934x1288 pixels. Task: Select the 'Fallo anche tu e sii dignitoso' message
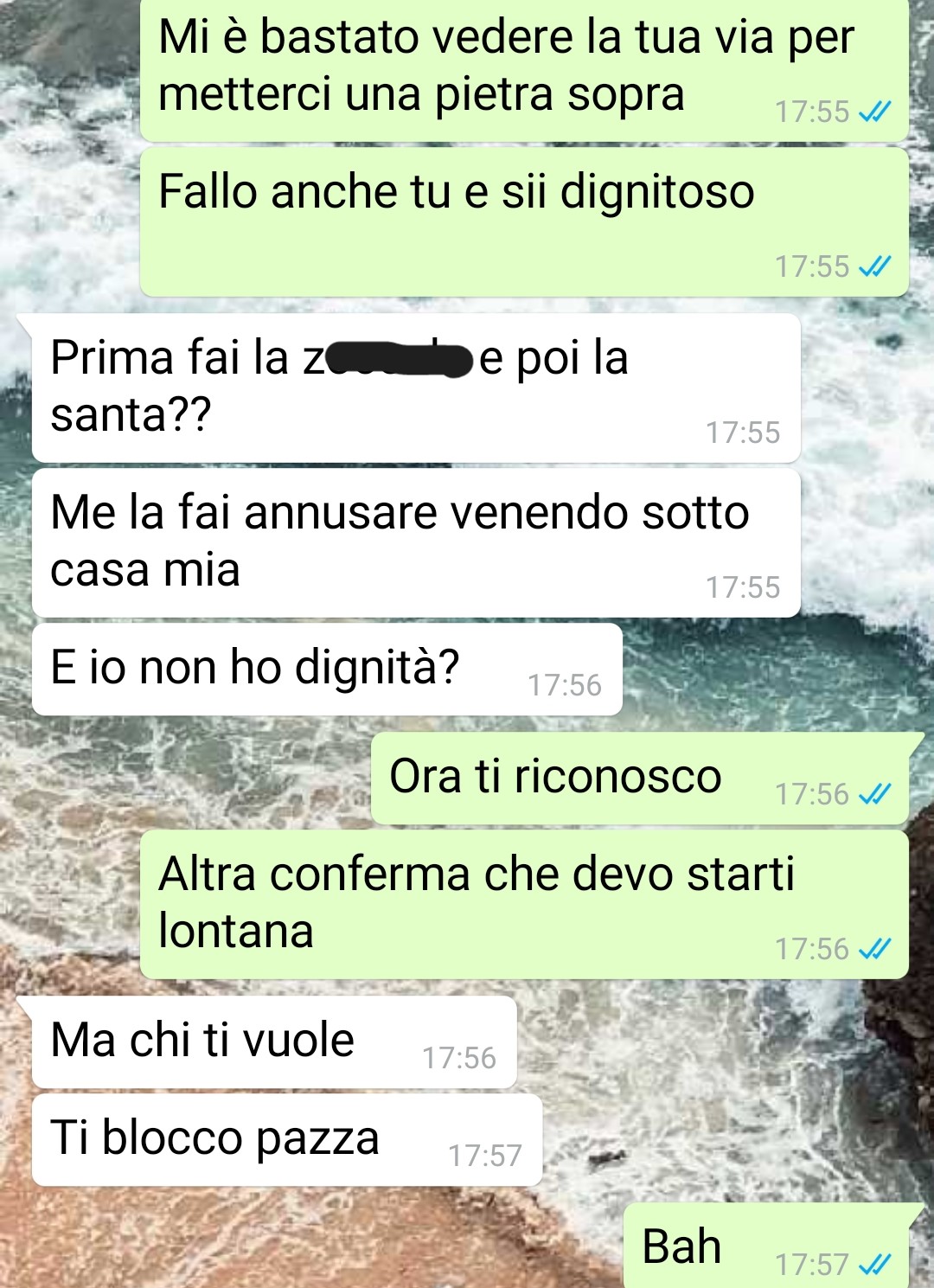pos(524,222)
